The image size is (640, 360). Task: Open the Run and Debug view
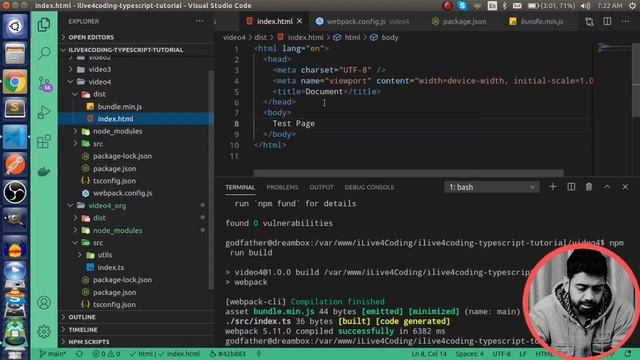[x=44, y=113]
